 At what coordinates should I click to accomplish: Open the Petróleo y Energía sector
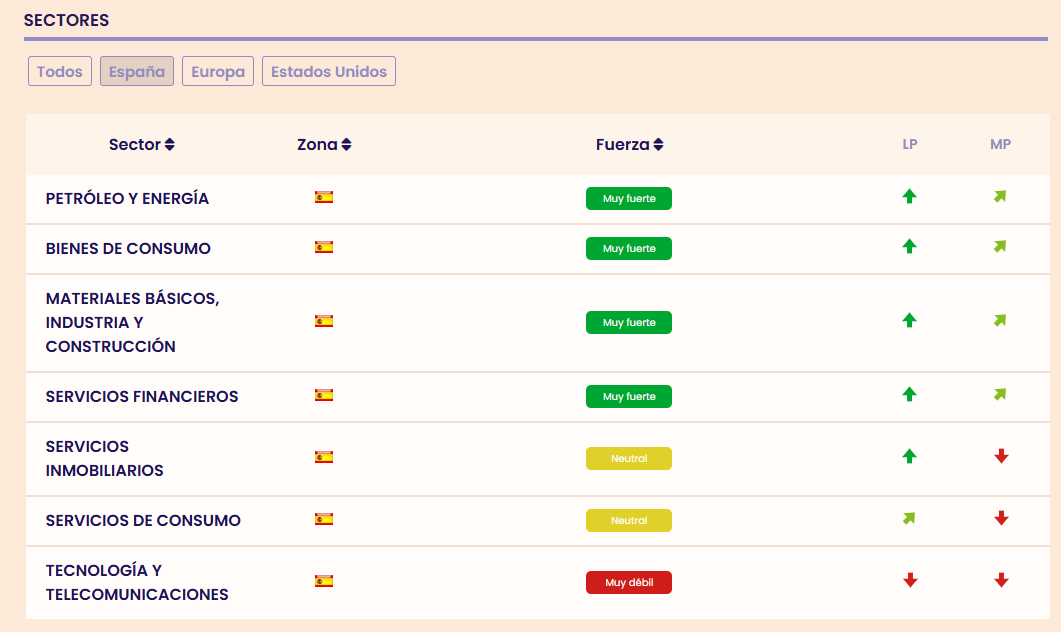coord(128,198)
